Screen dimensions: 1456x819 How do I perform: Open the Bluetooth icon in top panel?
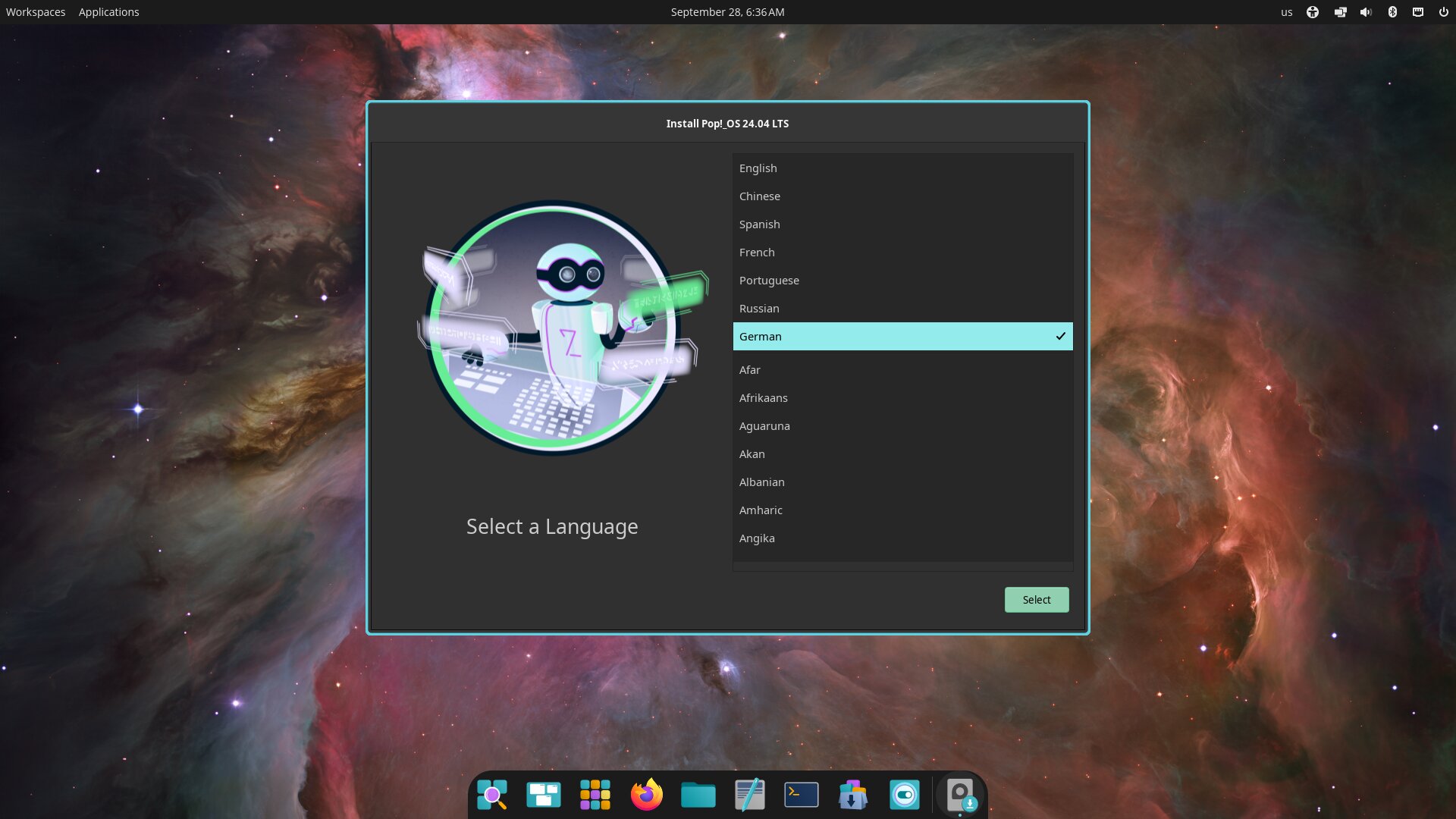click(1392, 12)
